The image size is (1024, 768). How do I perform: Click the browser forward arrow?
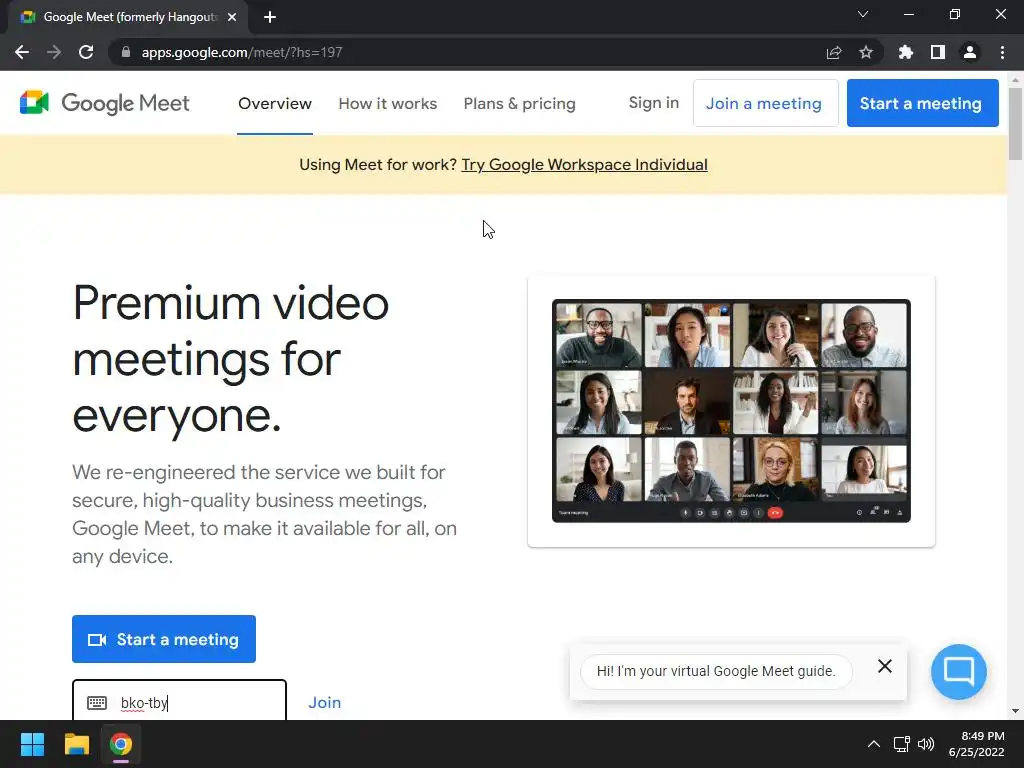(x=54, y=52)
